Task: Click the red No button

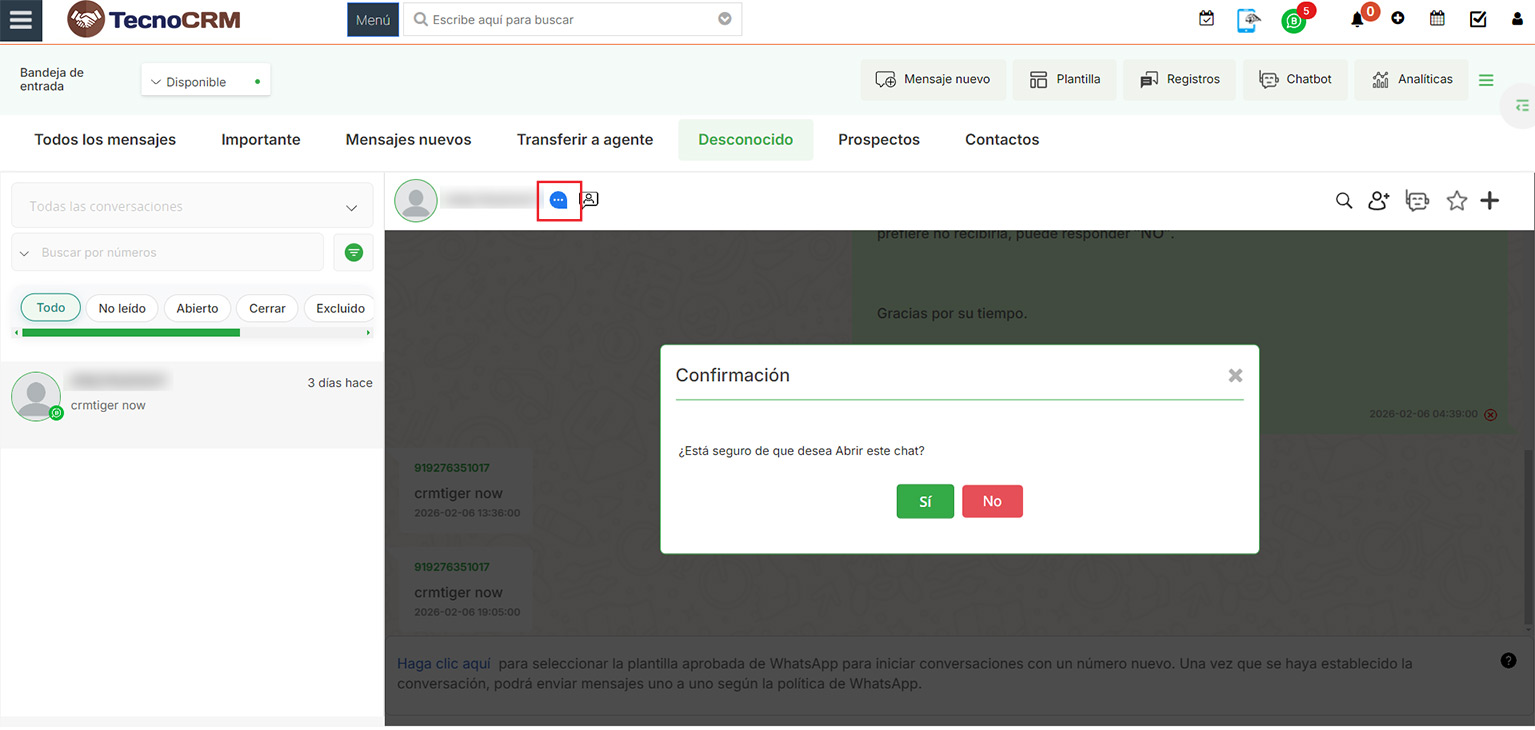Action: (991, 501)
